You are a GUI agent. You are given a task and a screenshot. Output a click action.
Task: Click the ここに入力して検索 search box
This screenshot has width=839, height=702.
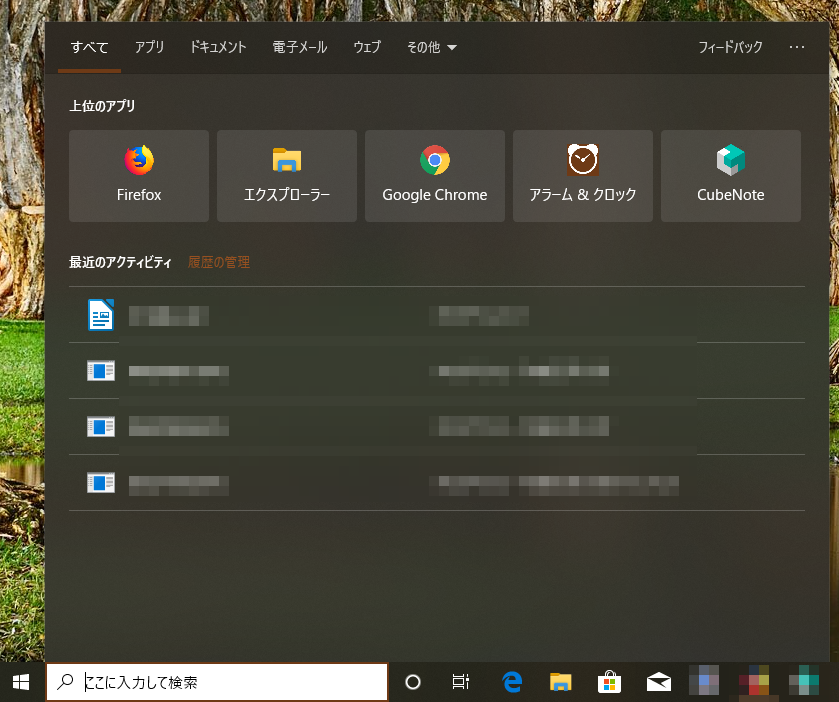click(230, 682)
